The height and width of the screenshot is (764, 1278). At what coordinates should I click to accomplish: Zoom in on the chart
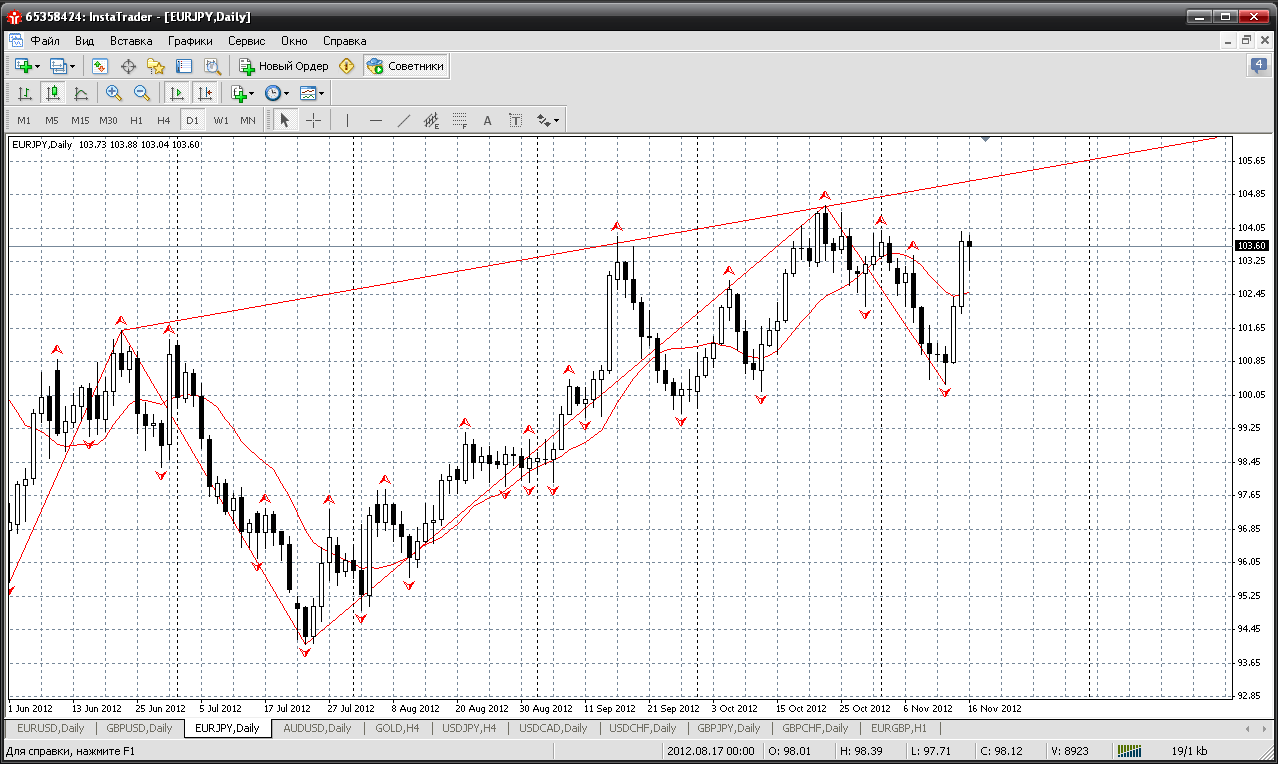tap(113, 93)
